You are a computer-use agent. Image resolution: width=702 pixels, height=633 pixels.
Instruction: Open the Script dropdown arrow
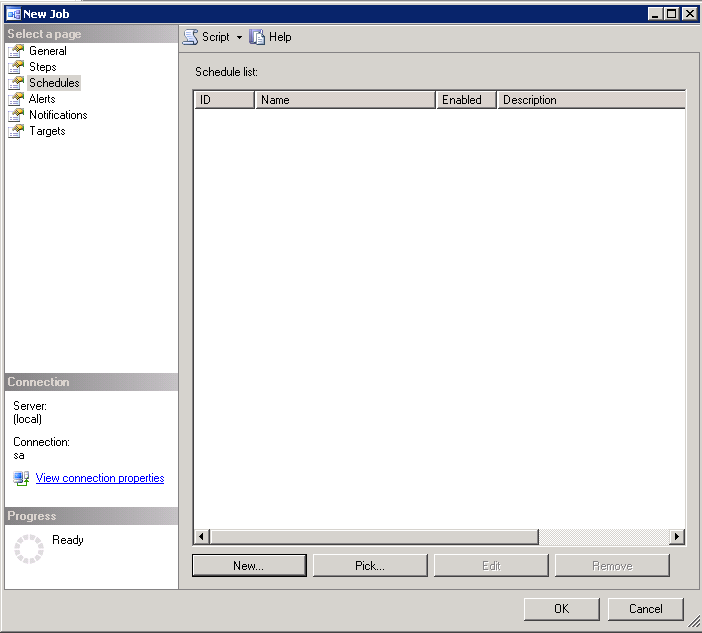[239, 37]
